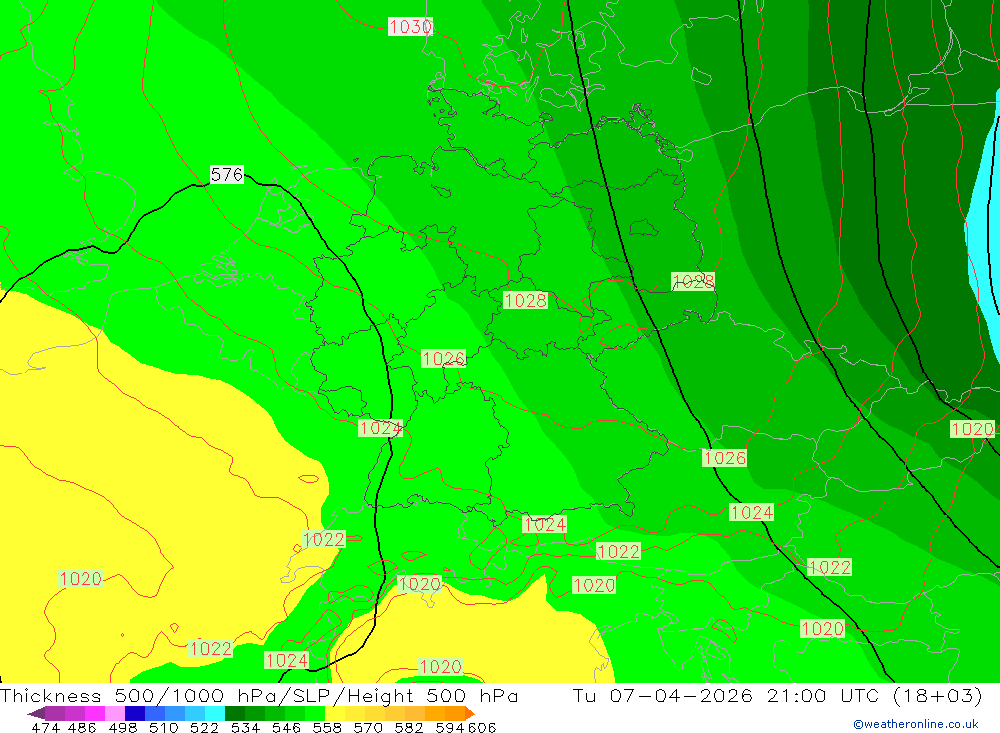The image size is (1000, 733).
Task: Click the 570 legend value
Action: [x=368, y=727]
